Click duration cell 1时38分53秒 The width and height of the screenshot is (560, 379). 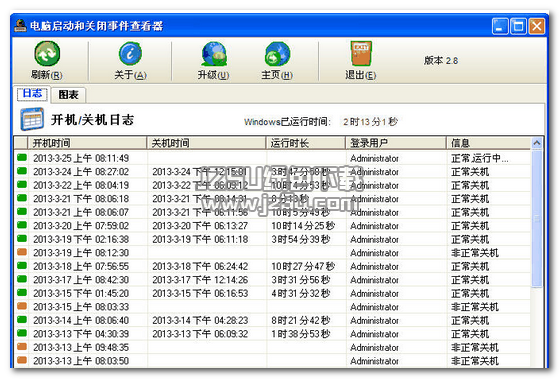300,334
